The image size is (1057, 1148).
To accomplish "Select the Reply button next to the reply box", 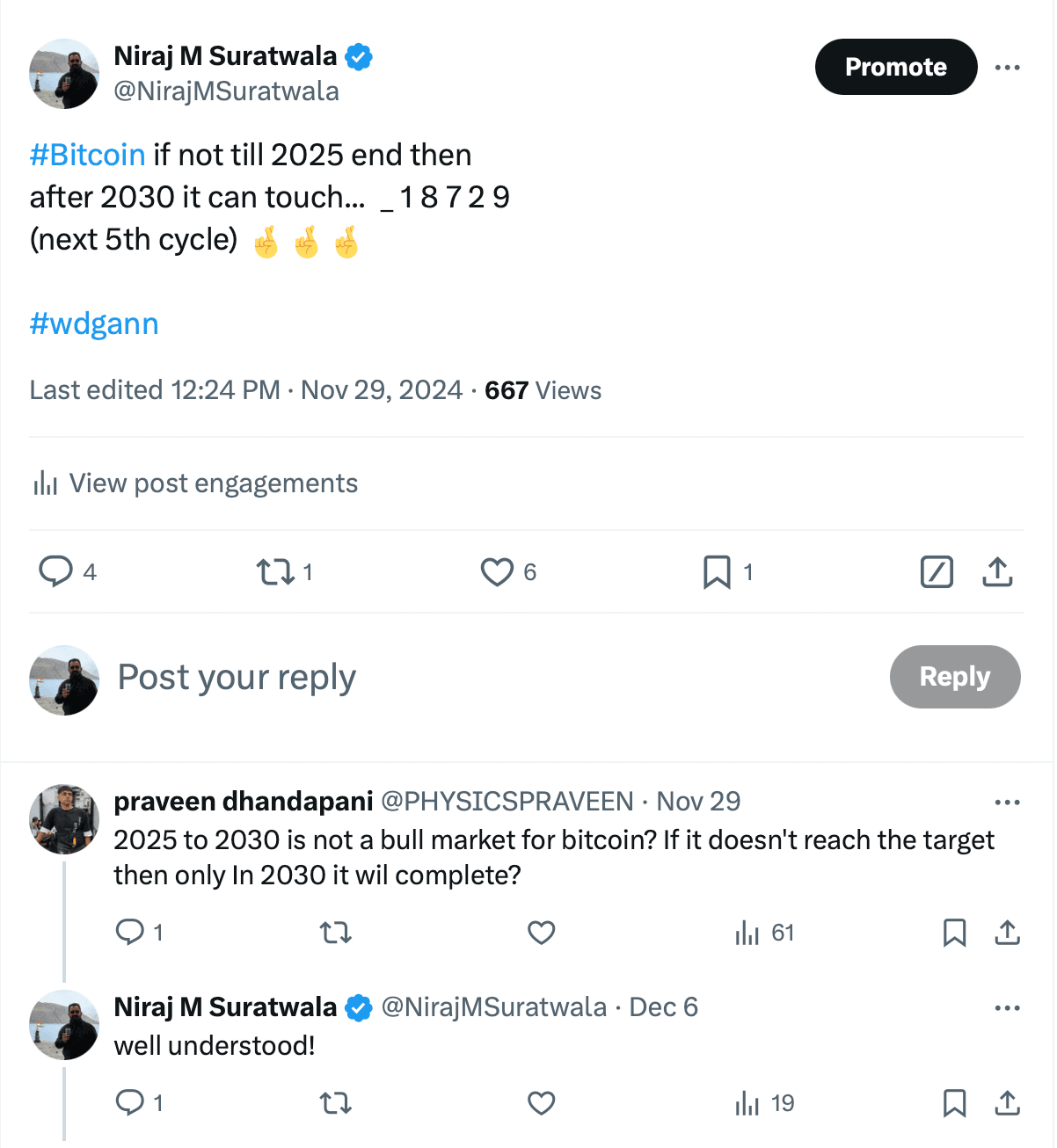I will (955, 677).
